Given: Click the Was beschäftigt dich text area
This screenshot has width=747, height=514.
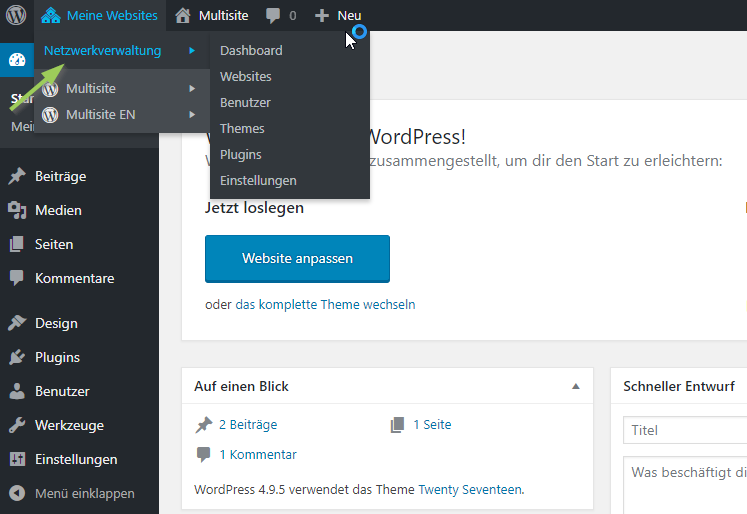Looking at the screenshot, I should click(x=685, y=485).
